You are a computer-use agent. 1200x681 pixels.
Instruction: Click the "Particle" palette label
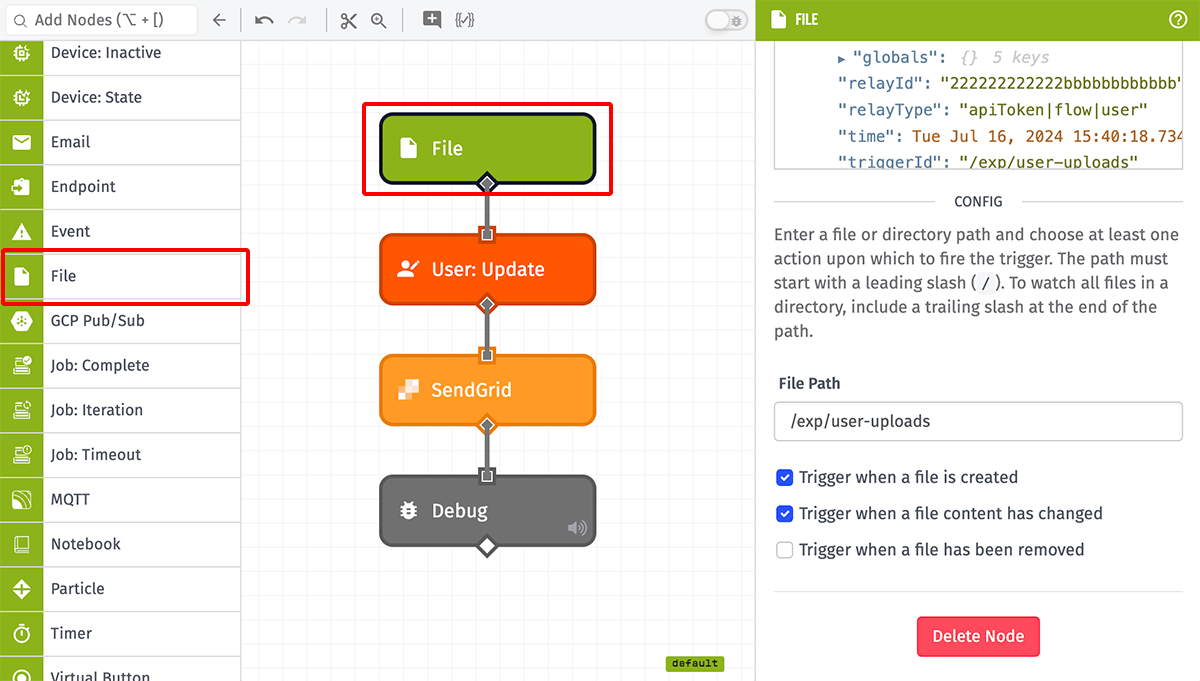[x=78, y=589]
